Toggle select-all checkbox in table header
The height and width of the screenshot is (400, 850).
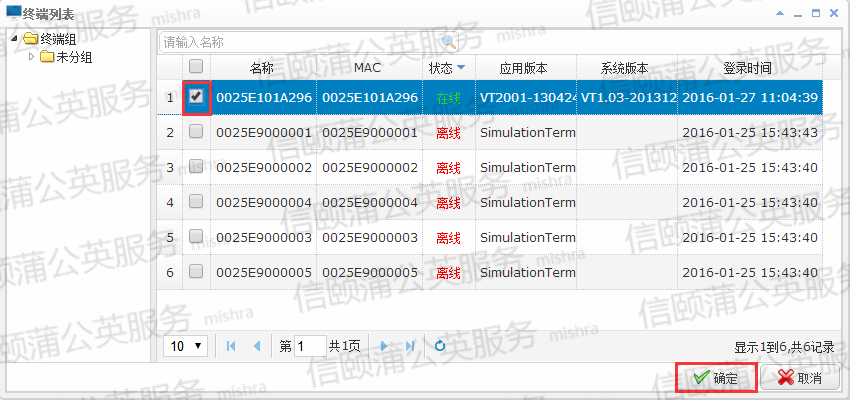196,68
